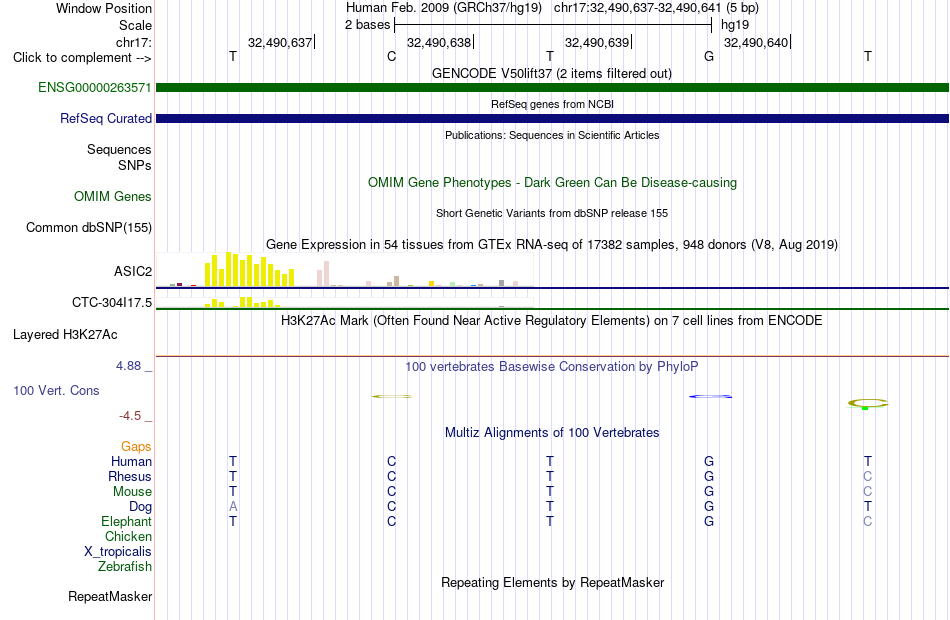Viewport: 950px width, 620px height.
Task: Click the 'Zebrafish' species label
Action: pyautogui.click(x=125, y=567)
